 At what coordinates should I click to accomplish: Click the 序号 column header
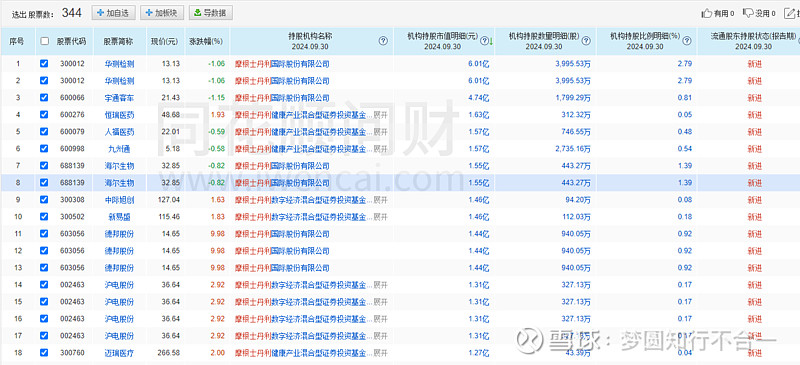tap(18, 41)
